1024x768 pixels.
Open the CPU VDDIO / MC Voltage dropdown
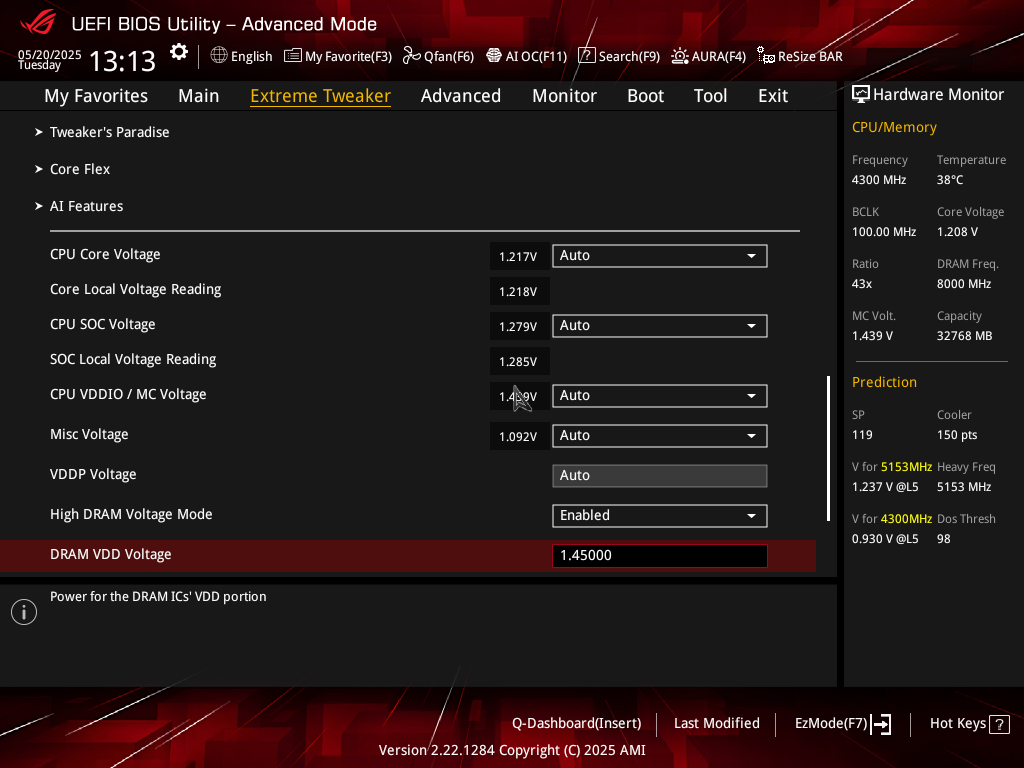pos(660,395)
